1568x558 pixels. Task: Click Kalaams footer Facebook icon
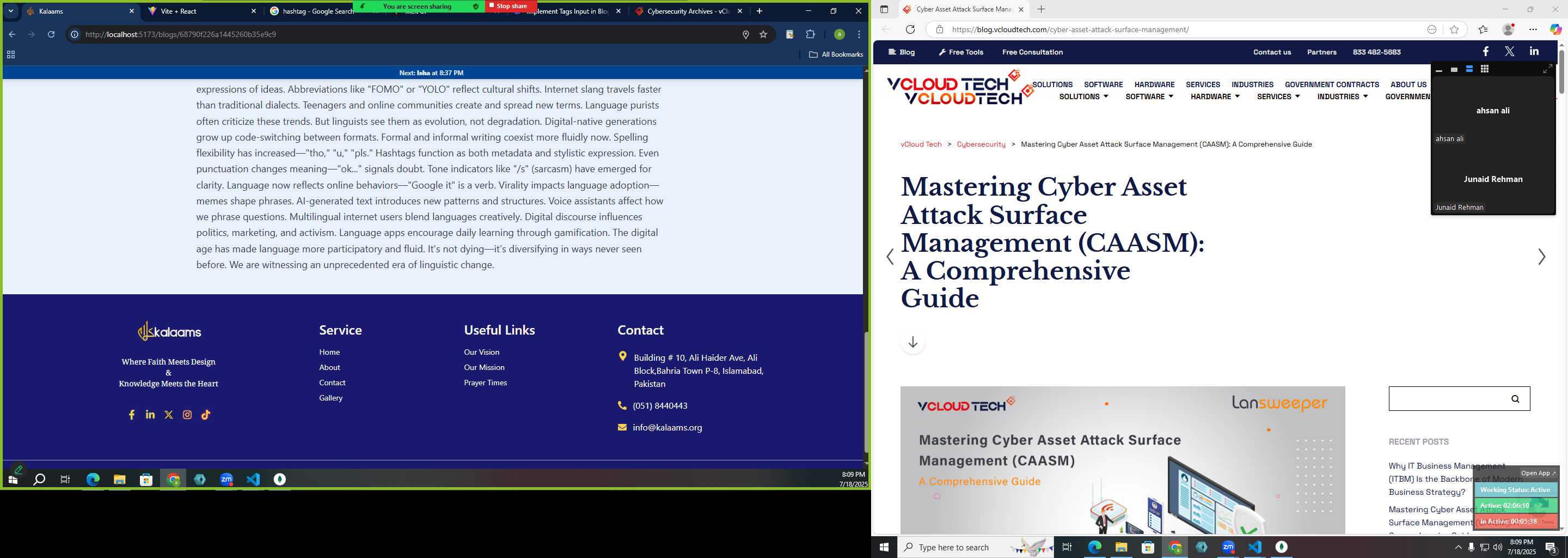point(131,415)
